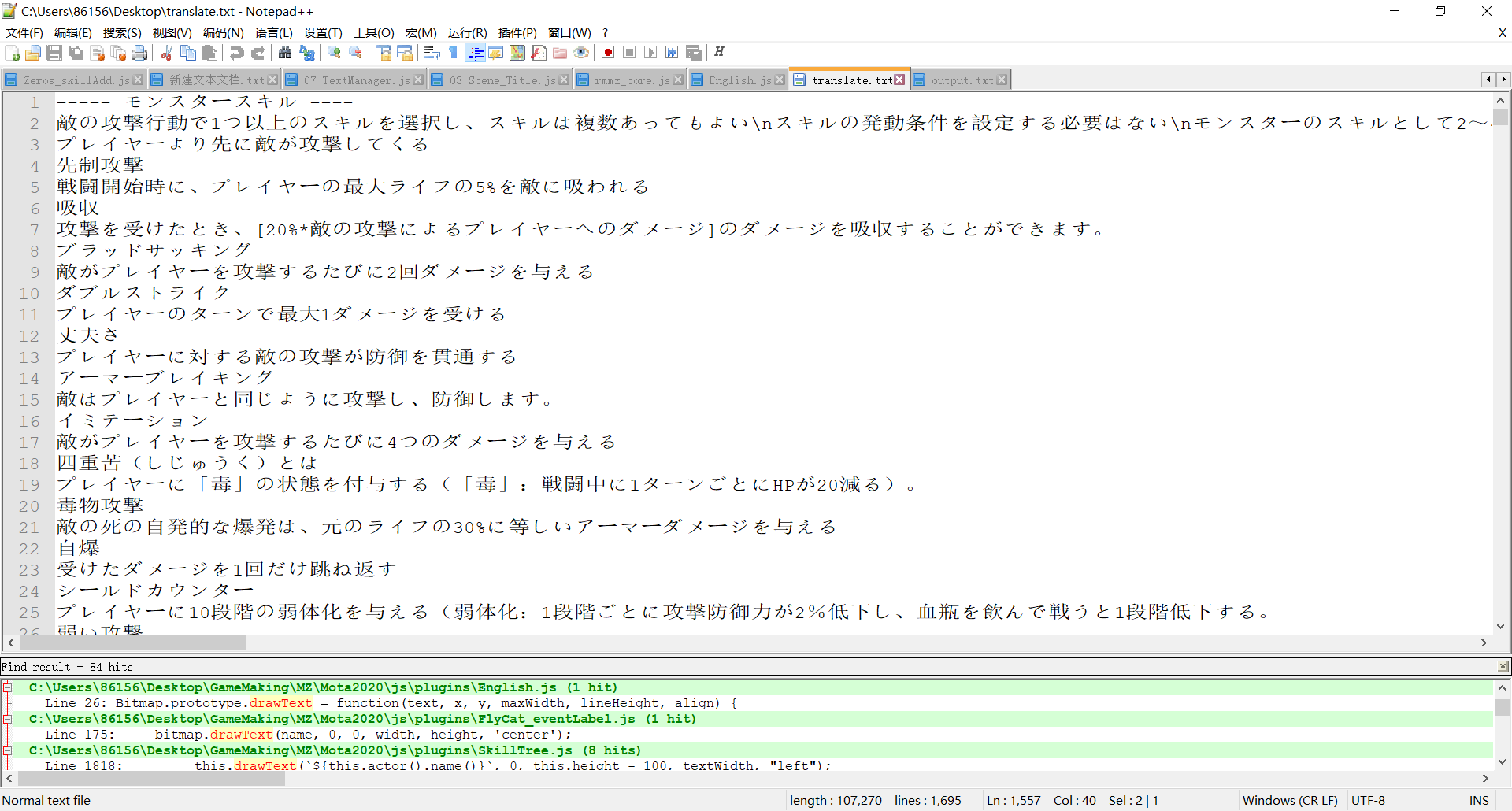Screen dimensions: 1512x811
Task: Click the Find binoculars icon
Action: tap(285, 53)
